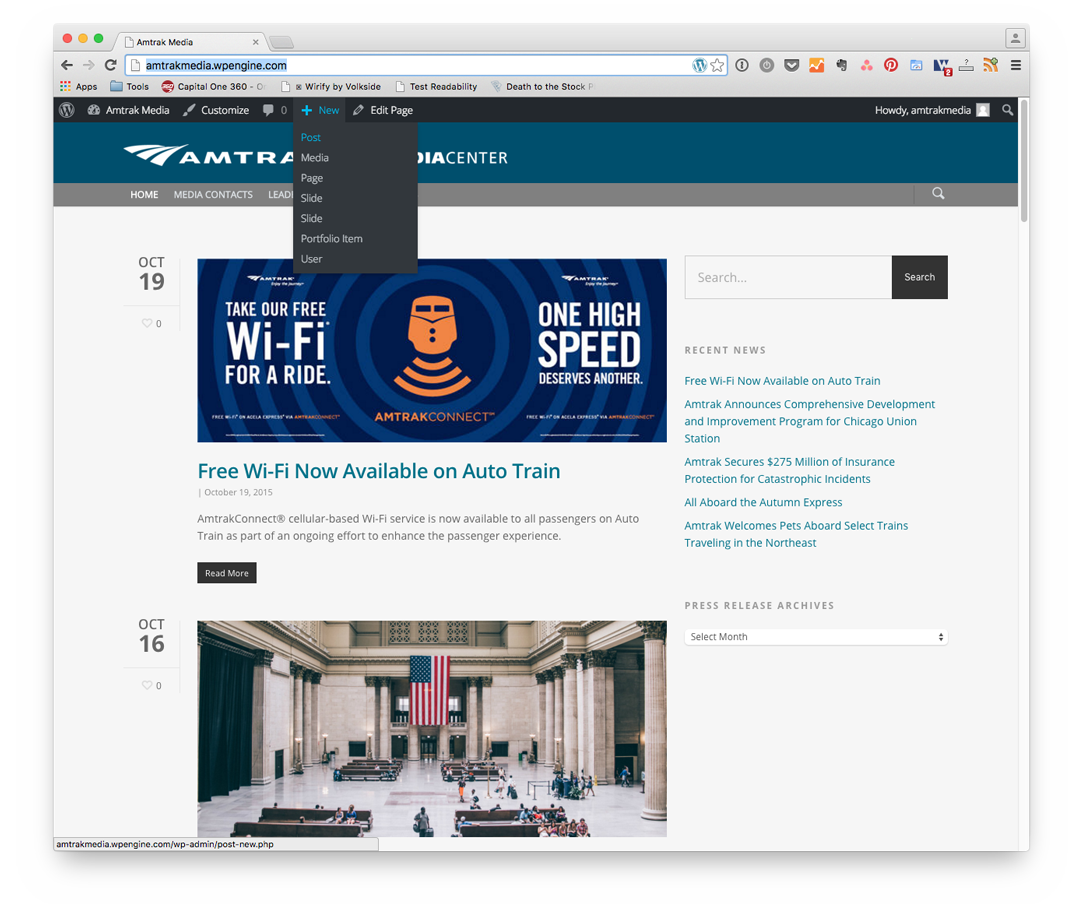Open the Pocket extension icon
Viewport: 1085px width, 904px height.
pos(792,65)
